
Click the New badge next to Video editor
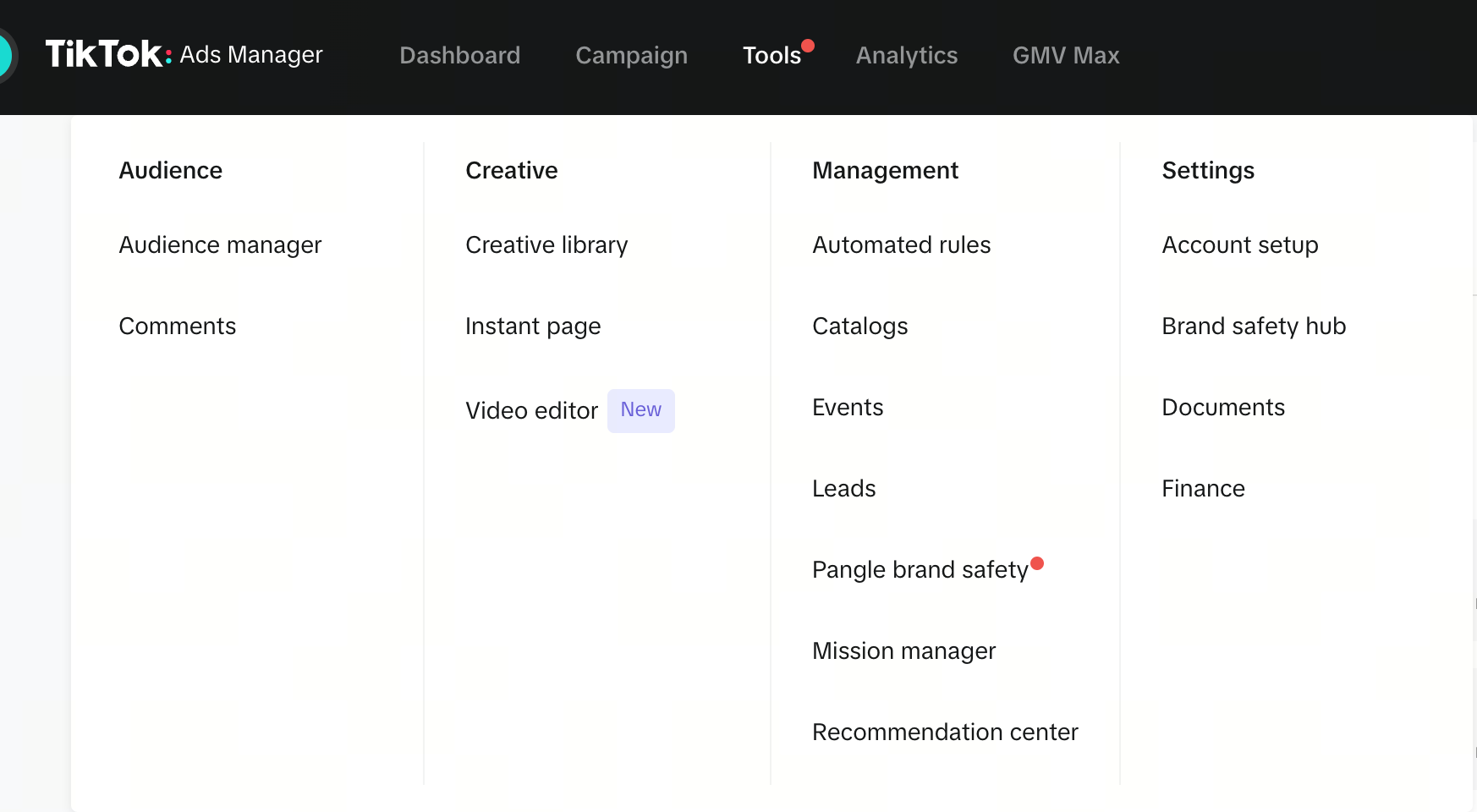tap(640, 409)
